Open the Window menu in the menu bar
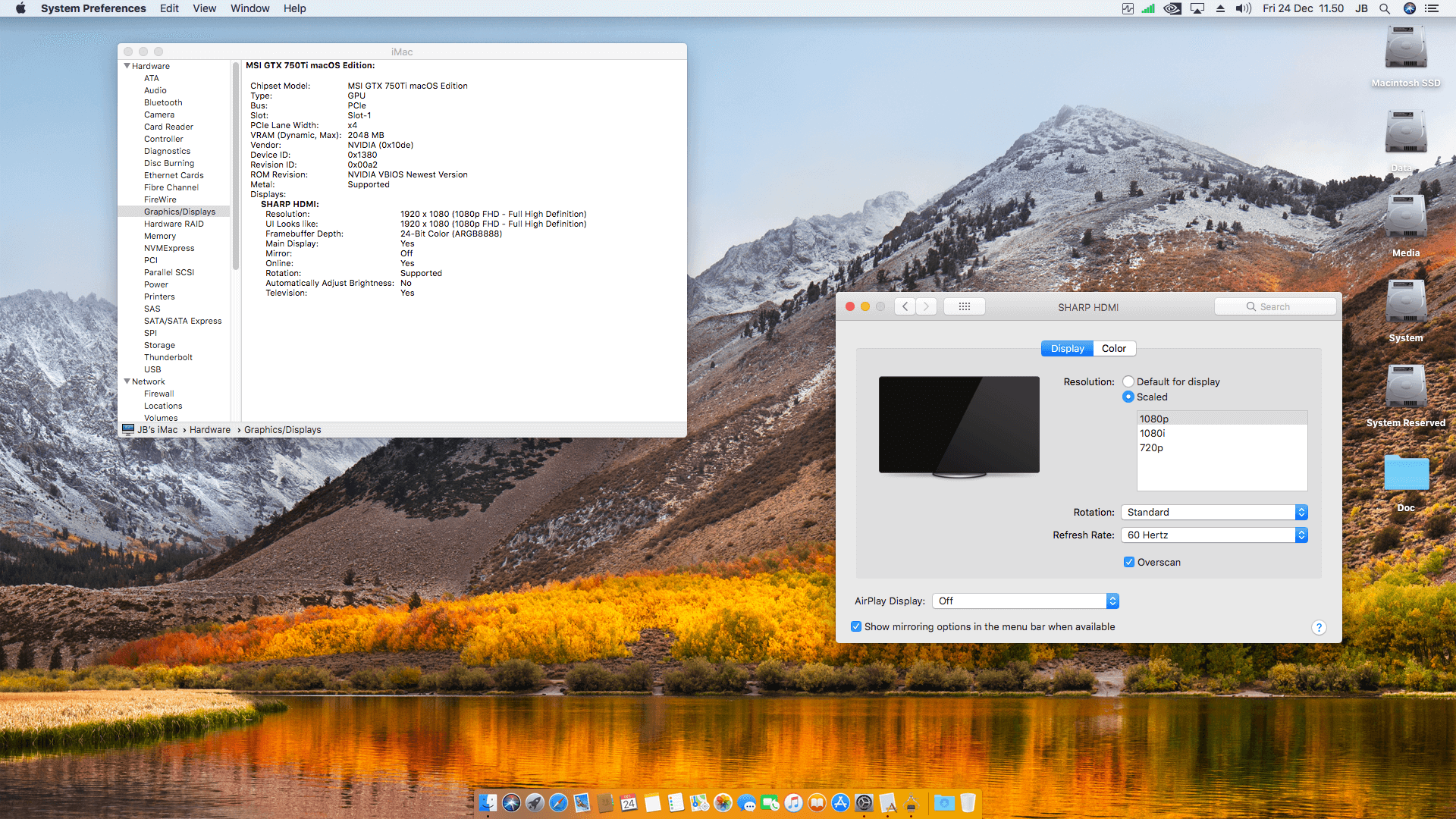This screenshot has width=1456, height=819. click(249, 8)
